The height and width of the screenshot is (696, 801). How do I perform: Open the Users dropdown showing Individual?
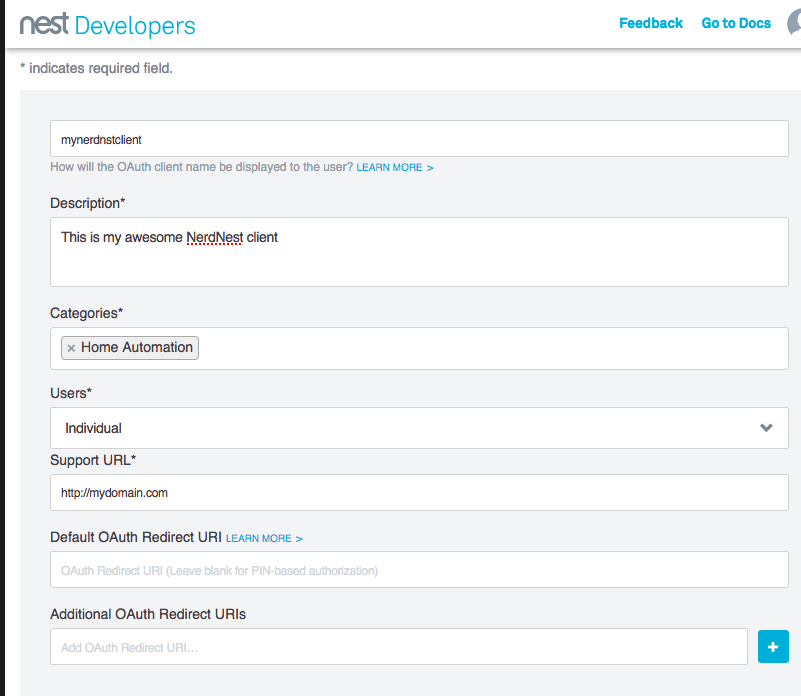[x=419, y=428]
